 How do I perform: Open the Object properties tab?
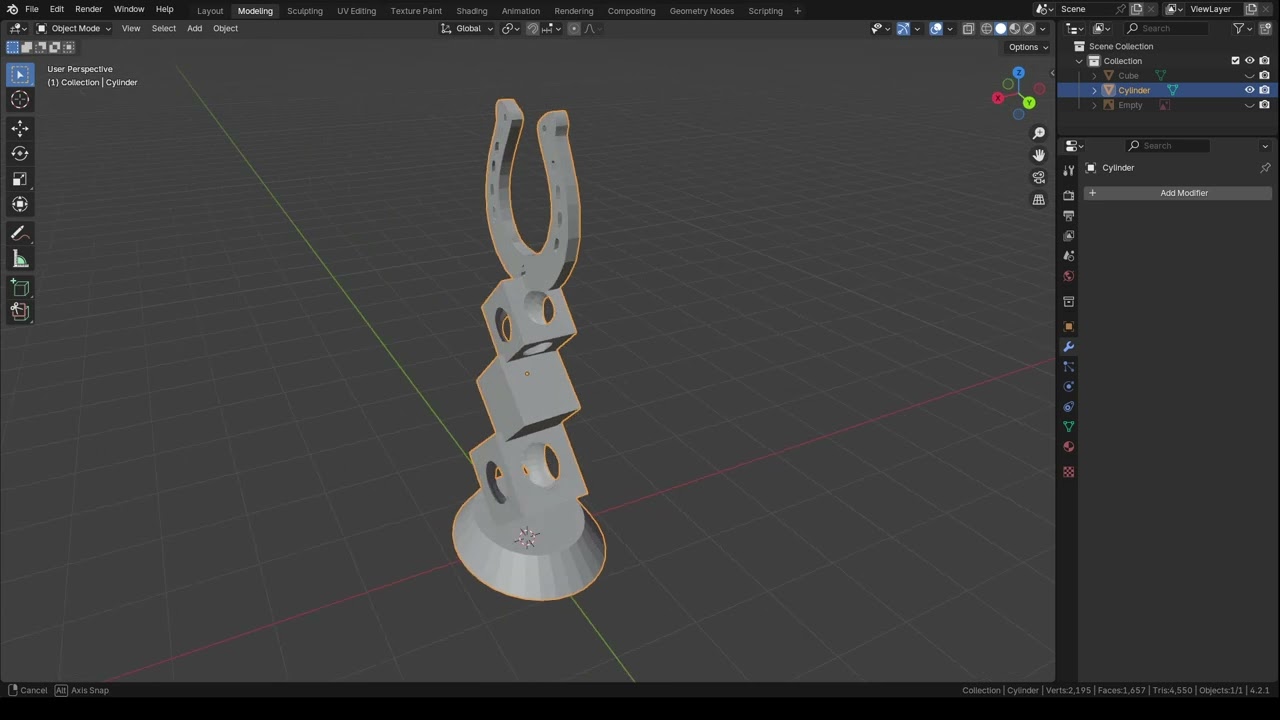[1068, 327]
